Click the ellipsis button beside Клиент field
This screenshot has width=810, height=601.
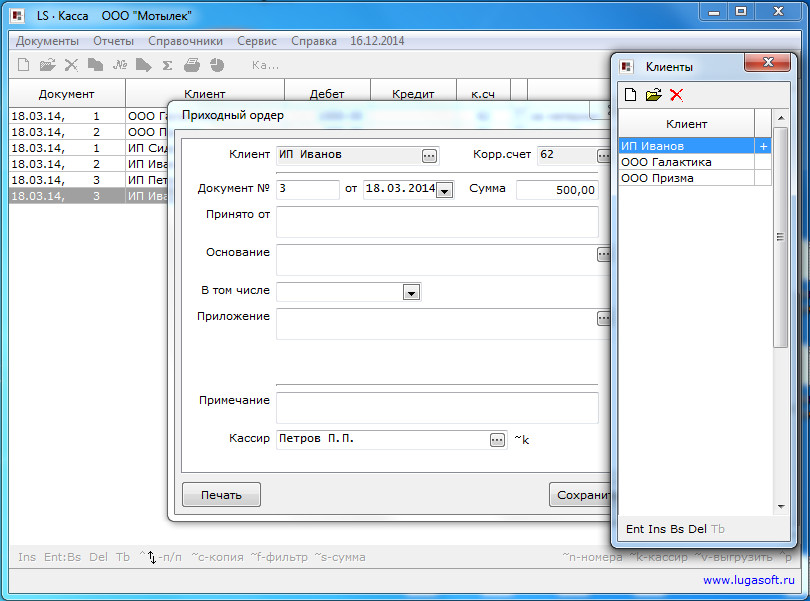[x=429, y=155]
